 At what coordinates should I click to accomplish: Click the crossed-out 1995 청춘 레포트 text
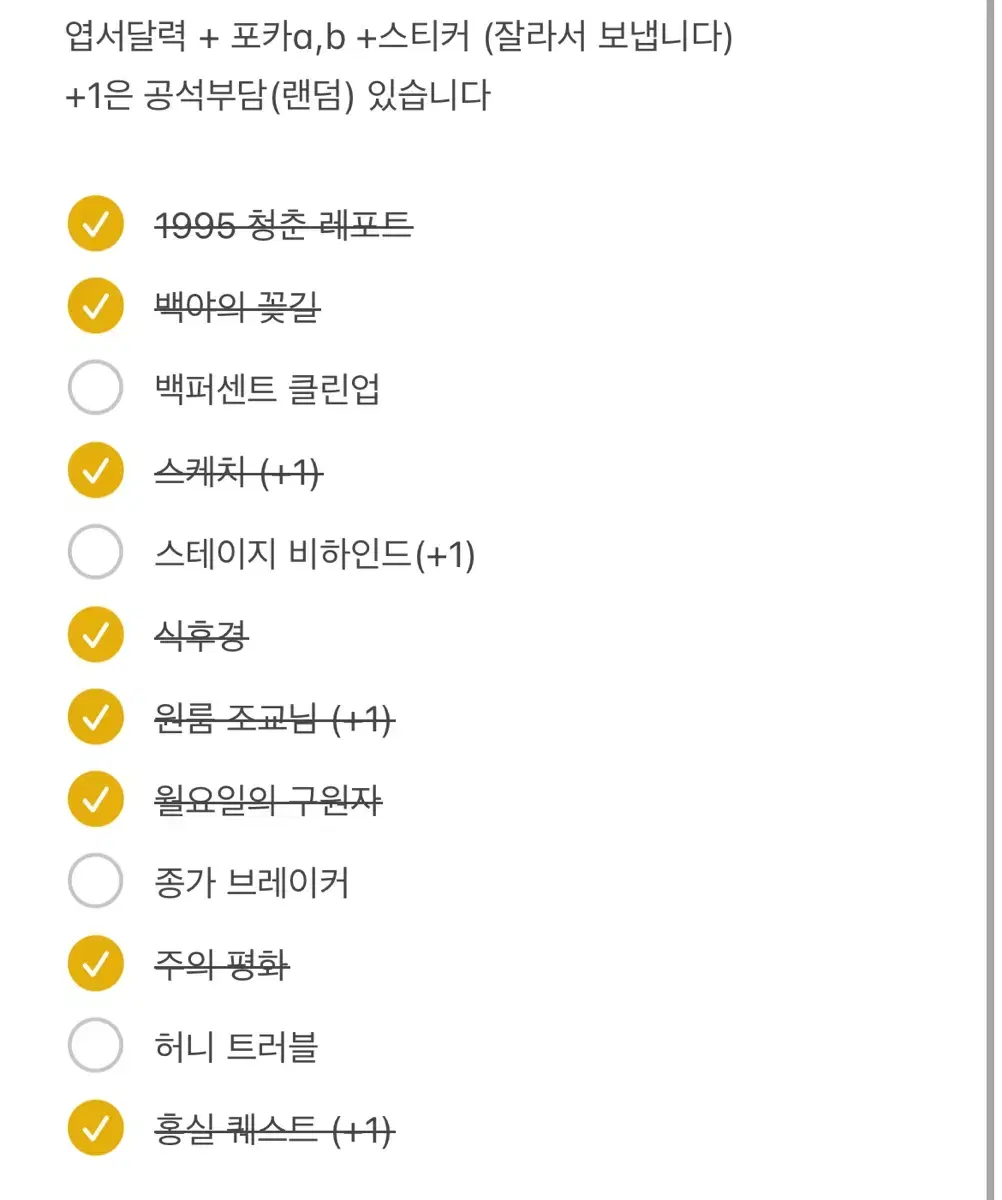(x=283, y=225)
